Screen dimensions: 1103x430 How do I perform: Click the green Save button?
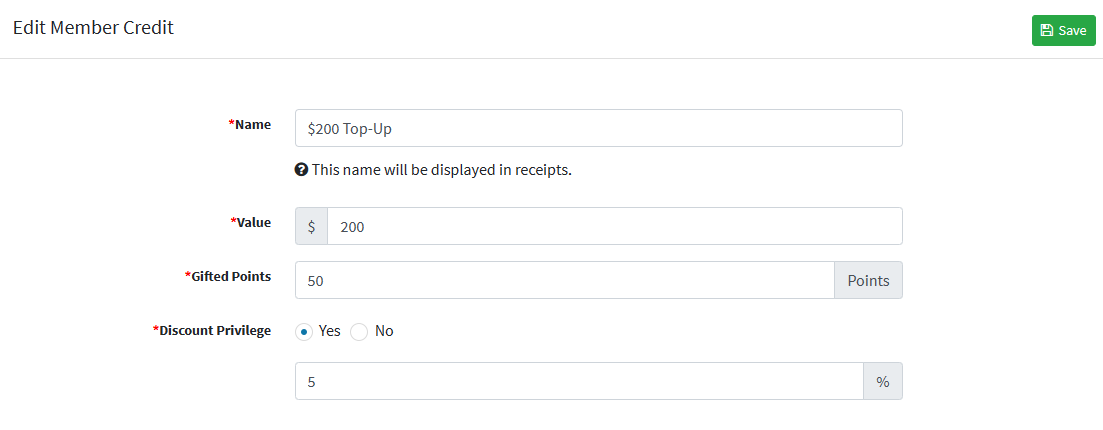(1064, 30)
